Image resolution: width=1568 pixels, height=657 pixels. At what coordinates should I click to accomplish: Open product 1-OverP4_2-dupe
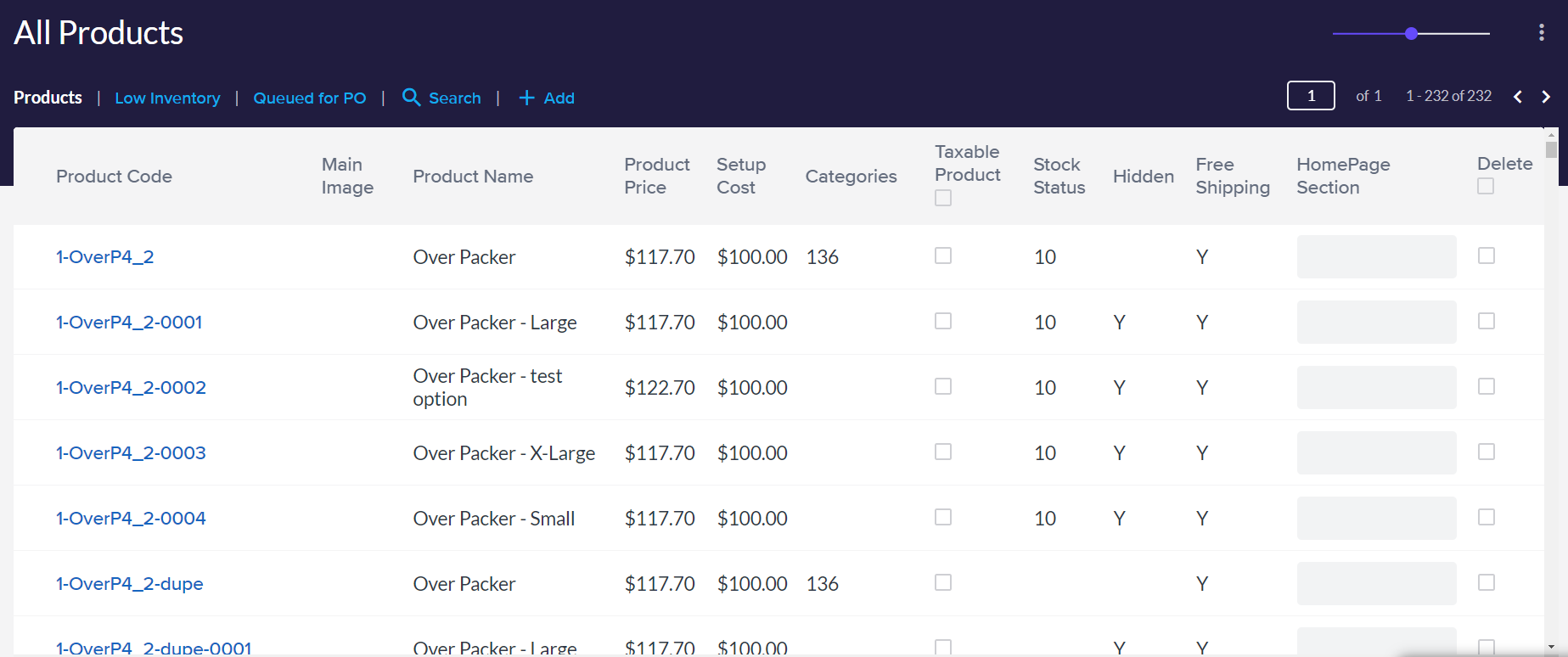click(129, 584)
